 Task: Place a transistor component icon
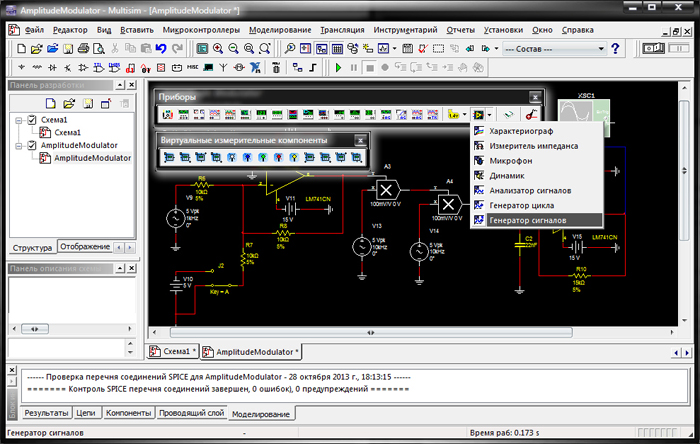pyautogui.click(x=67, y=68)
